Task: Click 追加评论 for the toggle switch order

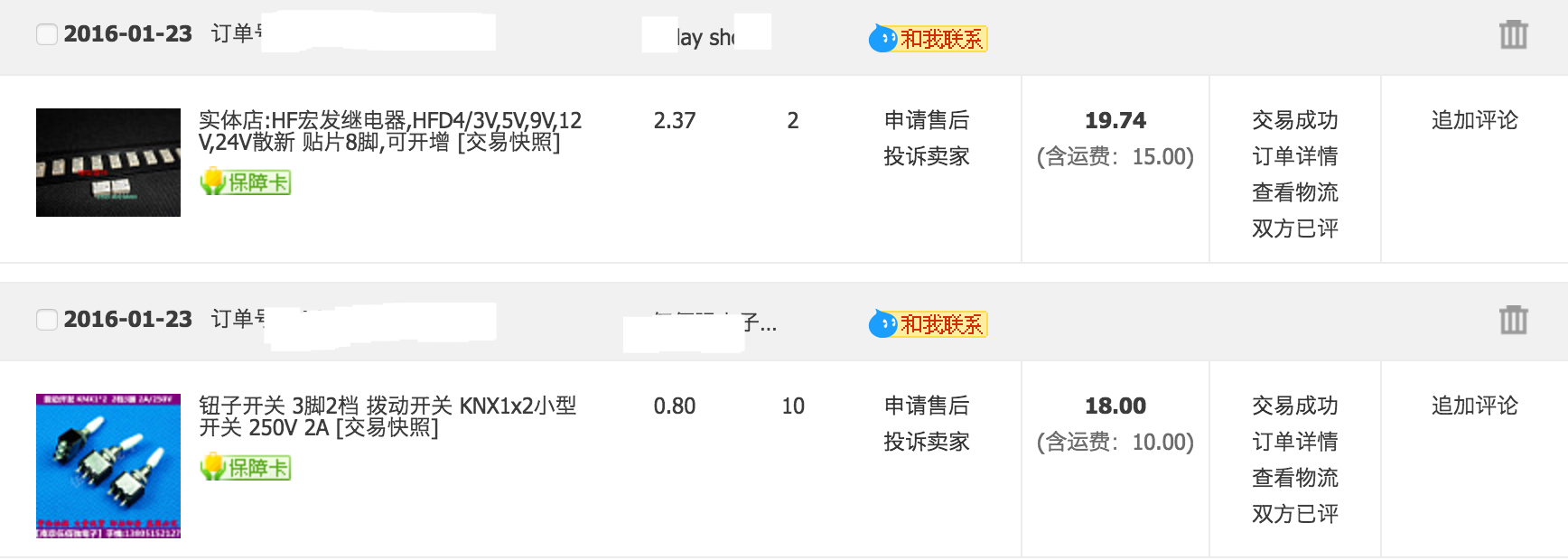Action: tap(1475, 406)
